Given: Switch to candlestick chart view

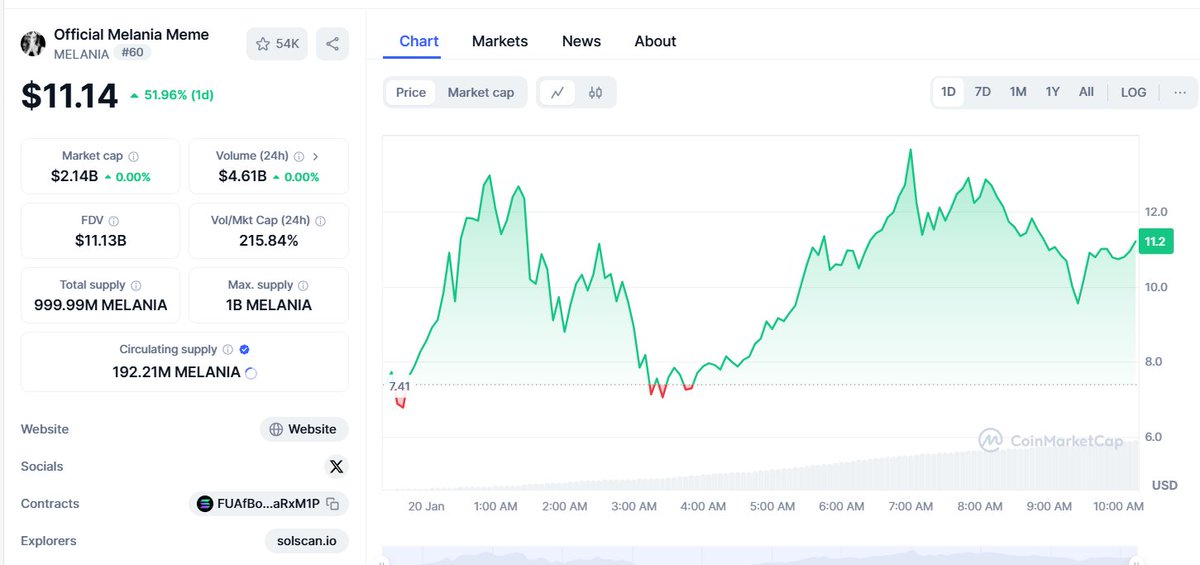Looking at the screenshot, I should click(596, 92).
